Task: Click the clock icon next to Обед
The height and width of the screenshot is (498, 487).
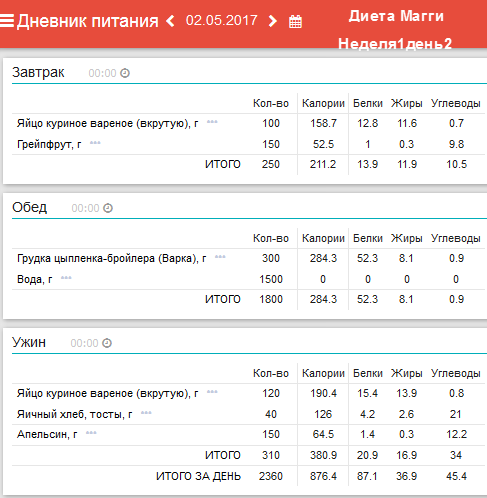Action: tap(108, 208)
